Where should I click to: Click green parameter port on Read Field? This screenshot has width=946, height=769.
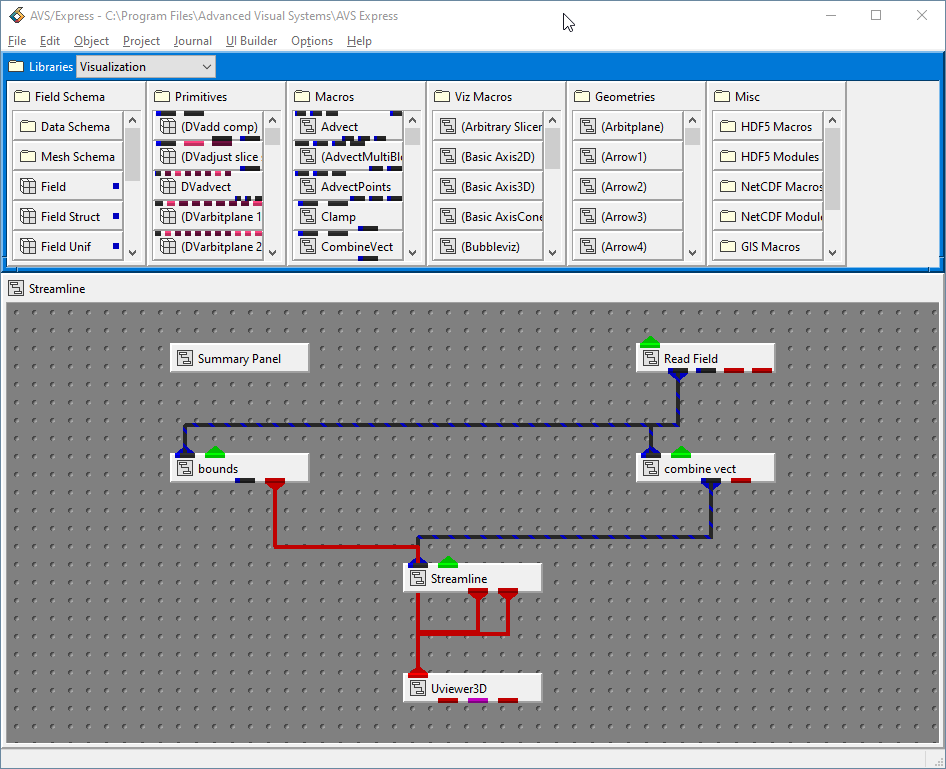pos(650,342)
